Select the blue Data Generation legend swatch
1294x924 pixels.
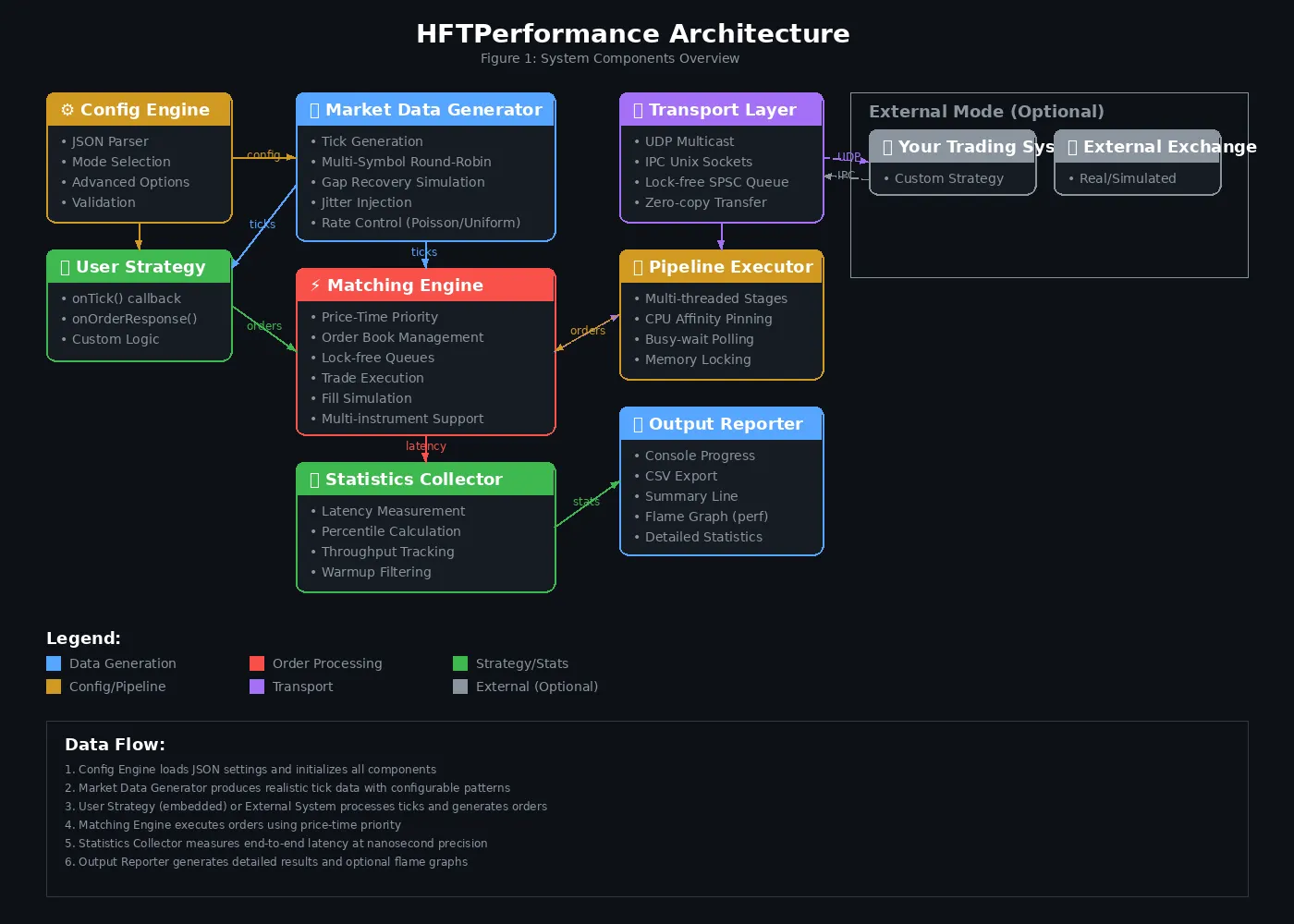click(54, 663)
